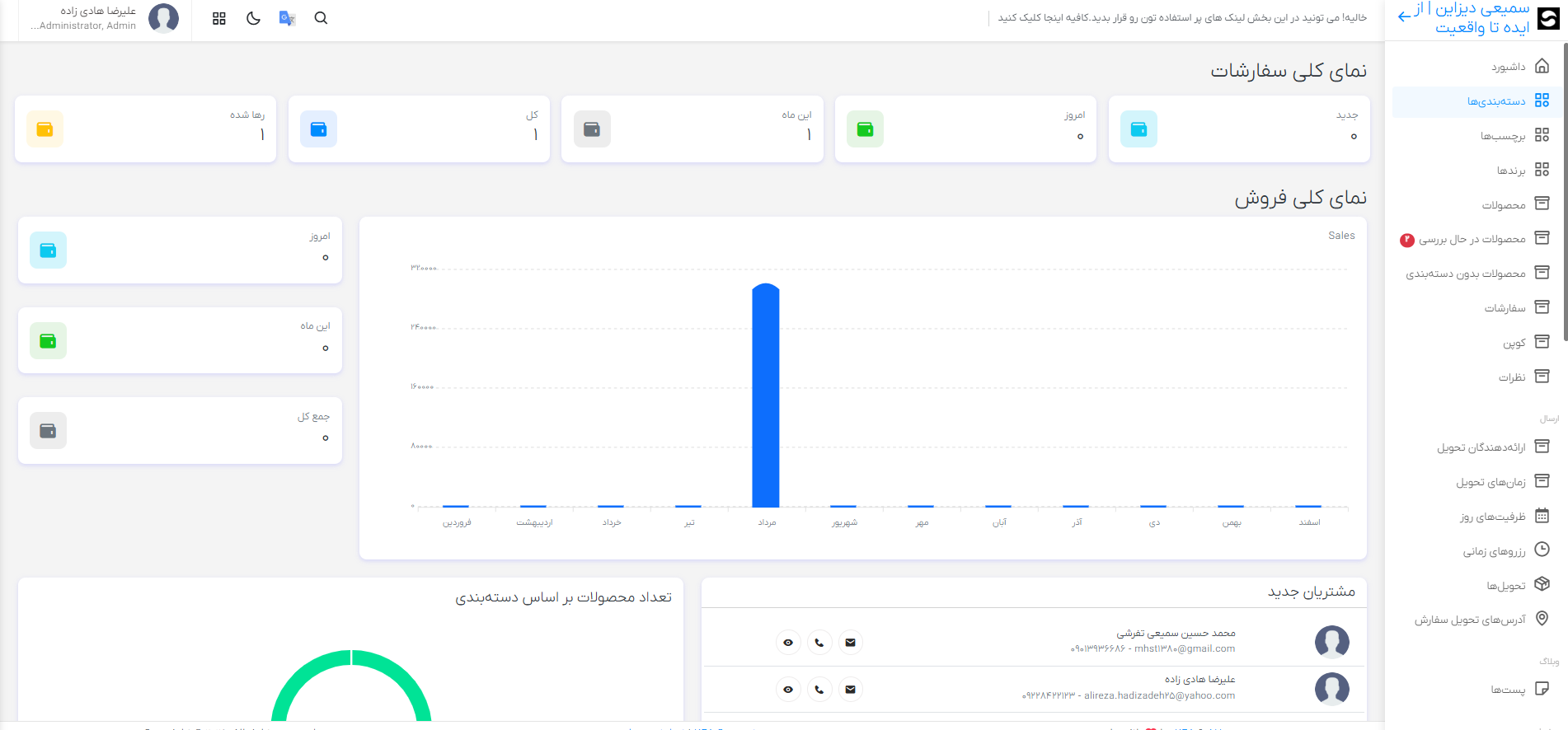Open رزروهای زمانی clock item
The image size is (1568, 730).
tap(1477, 551)
